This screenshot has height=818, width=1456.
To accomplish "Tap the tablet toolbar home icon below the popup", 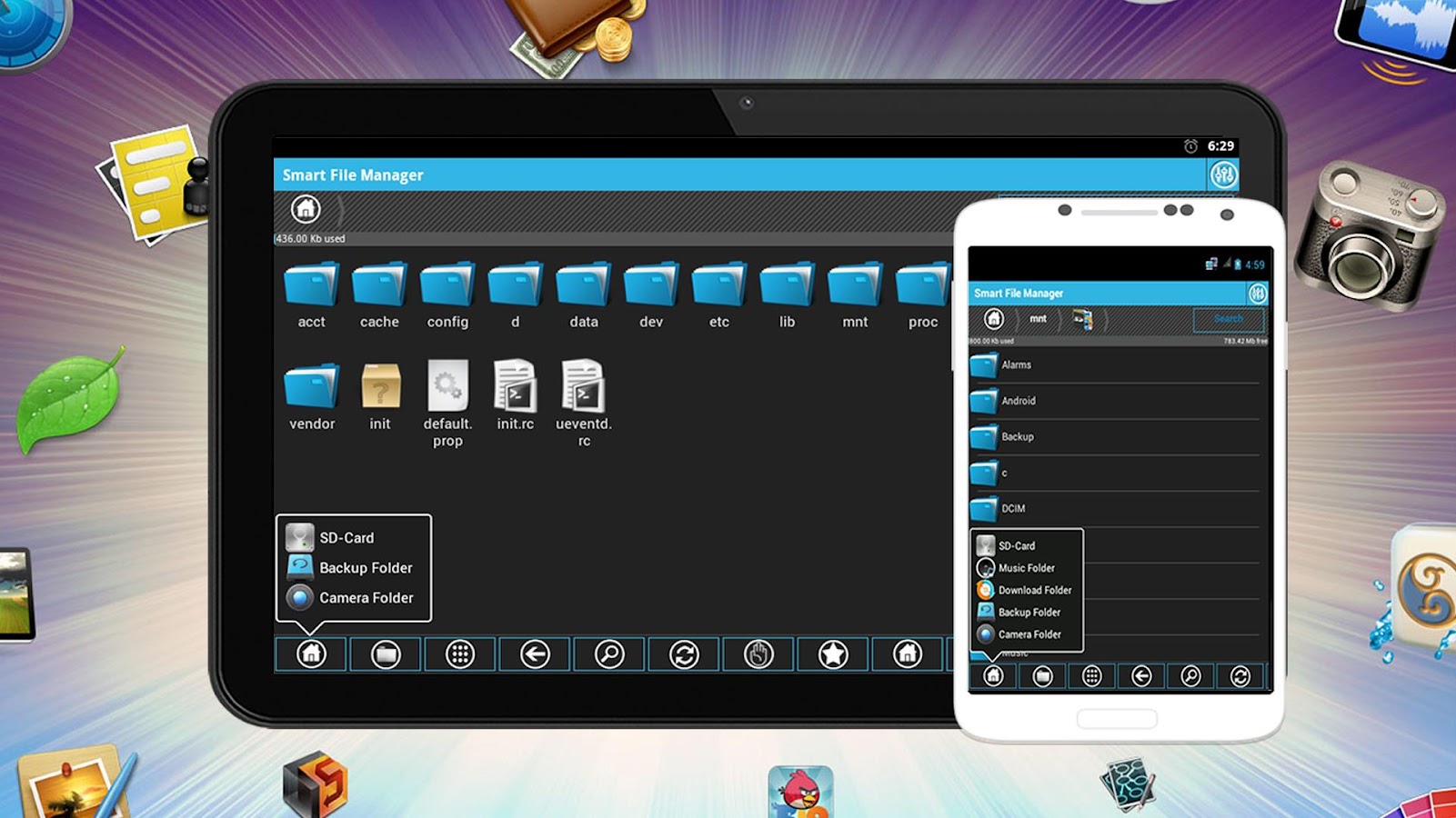I will click(311, 654).
